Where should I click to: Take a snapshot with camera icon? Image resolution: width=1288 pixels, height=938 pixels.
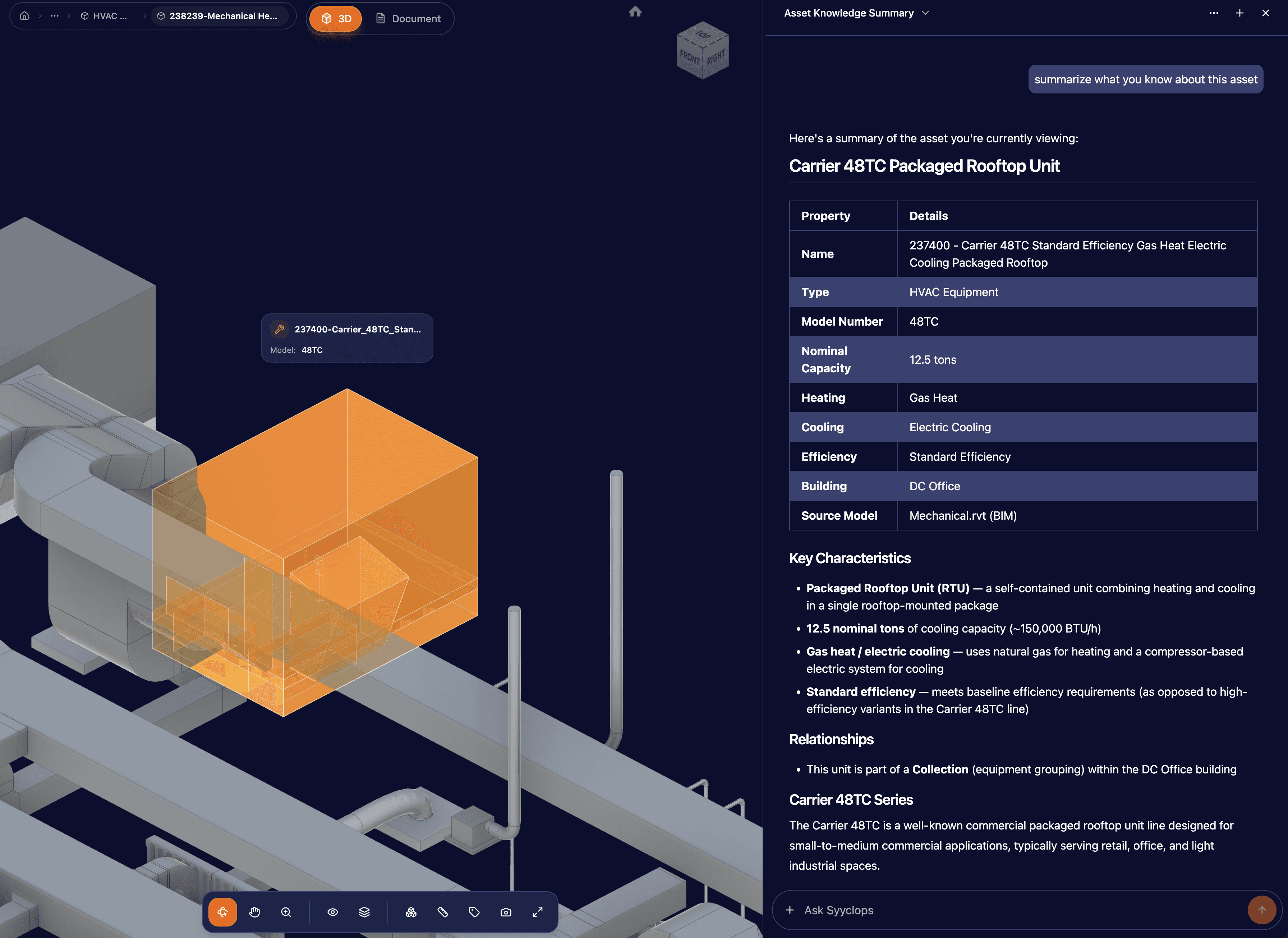506,912
